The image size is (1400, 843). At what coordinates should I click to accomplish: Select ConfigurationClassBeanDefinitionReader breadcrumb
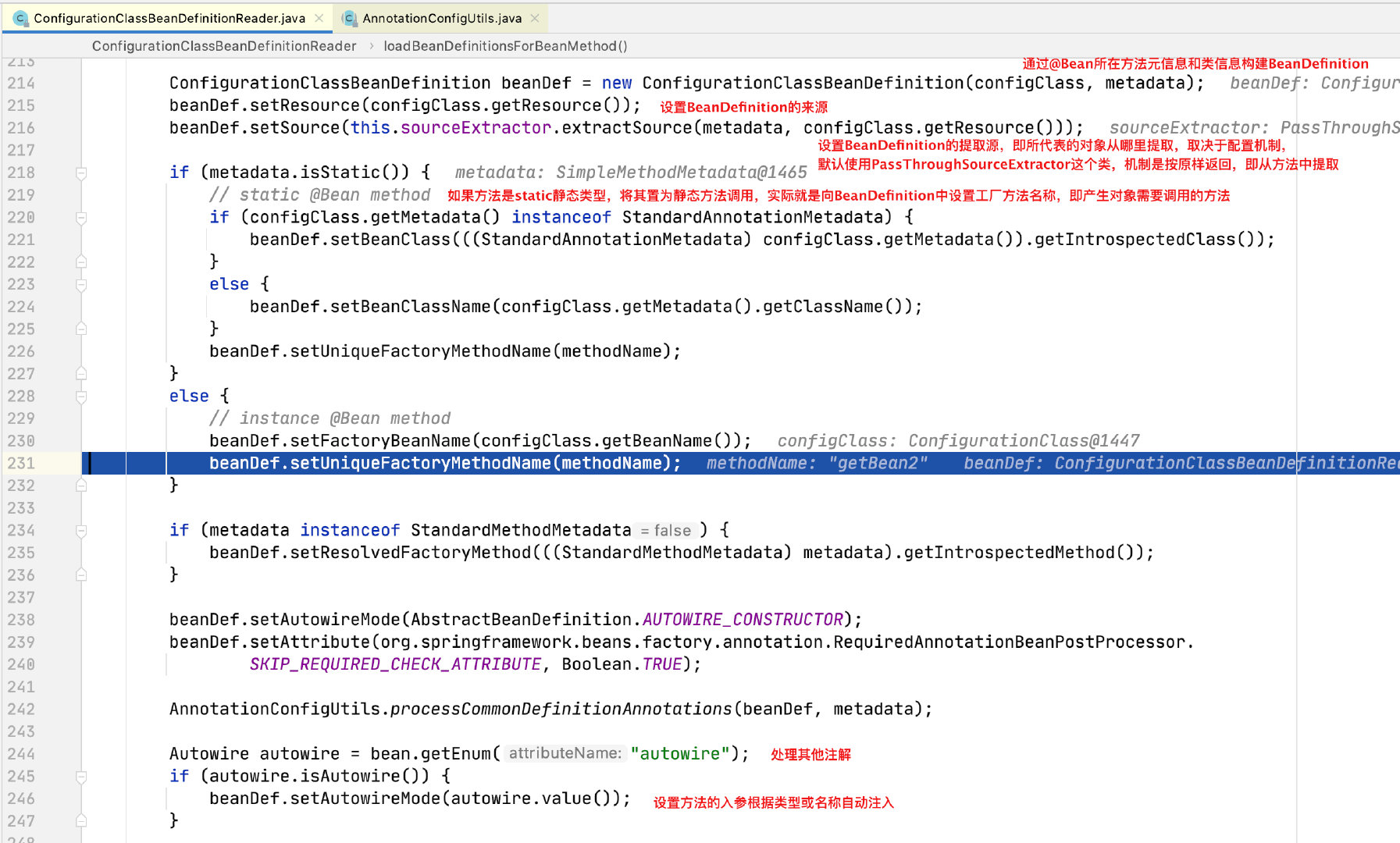pyautogui.click(x=224, y=46)
